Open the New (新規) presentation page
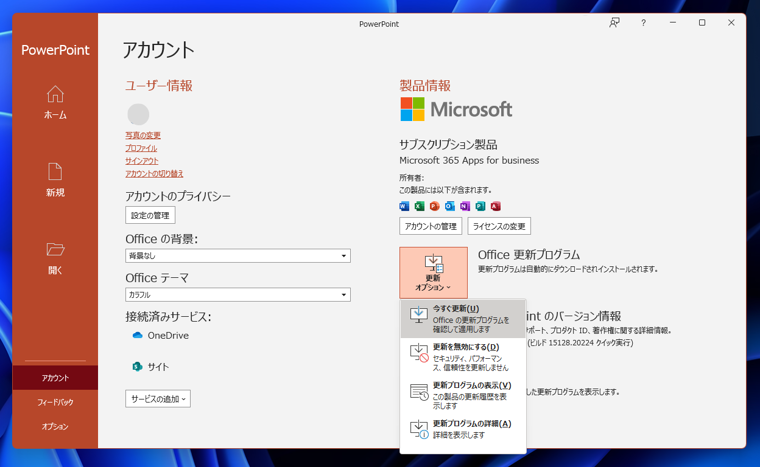This screenshot has width=760, height=467. (x=55, y=180)
